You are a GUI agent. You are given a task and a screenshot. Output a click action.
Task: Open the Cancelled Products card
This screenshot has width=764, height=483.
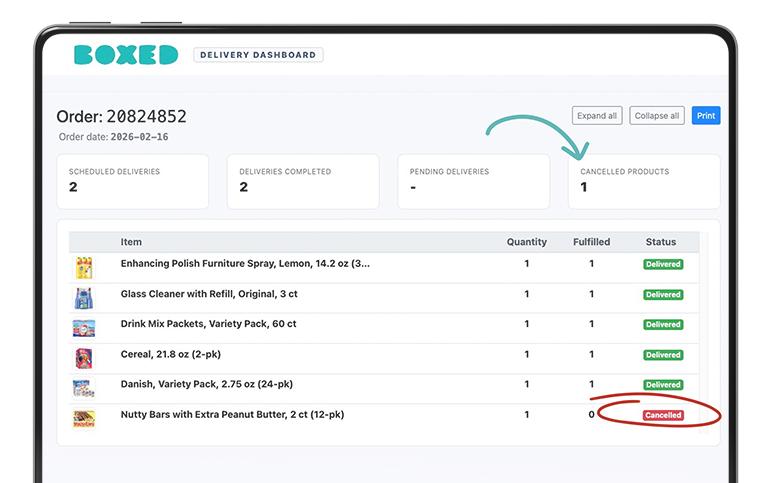click(x=644, y=182)
